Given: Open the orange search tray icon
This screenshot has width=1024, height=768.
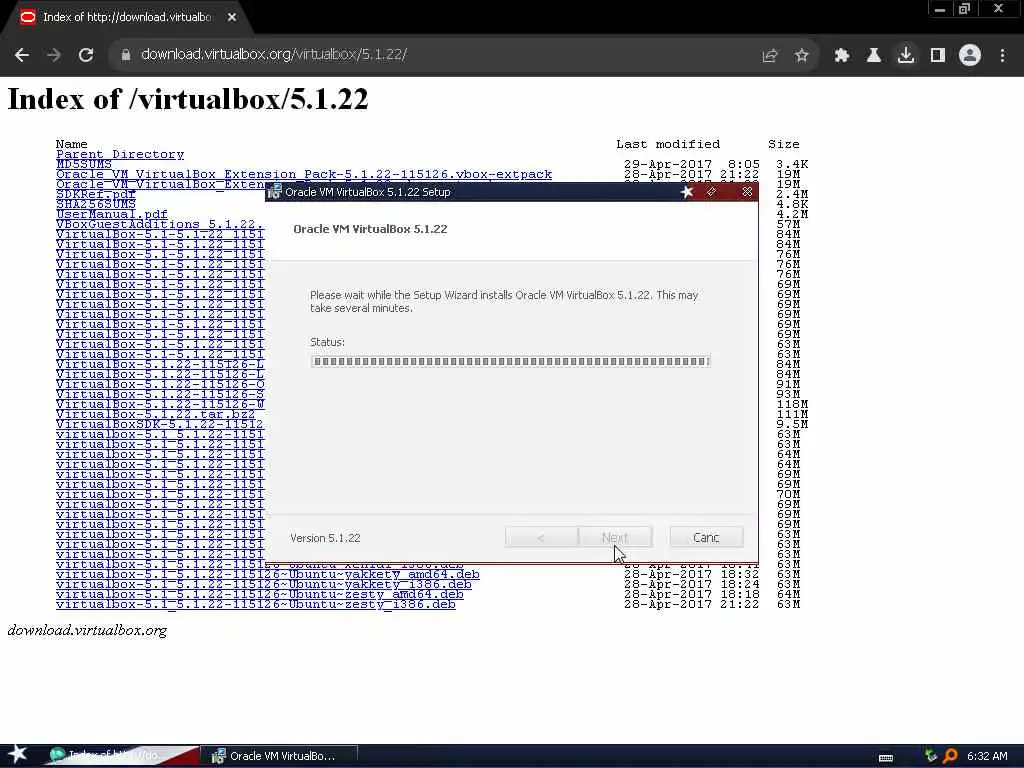Looking at the screenshot, I should [950, 756].
